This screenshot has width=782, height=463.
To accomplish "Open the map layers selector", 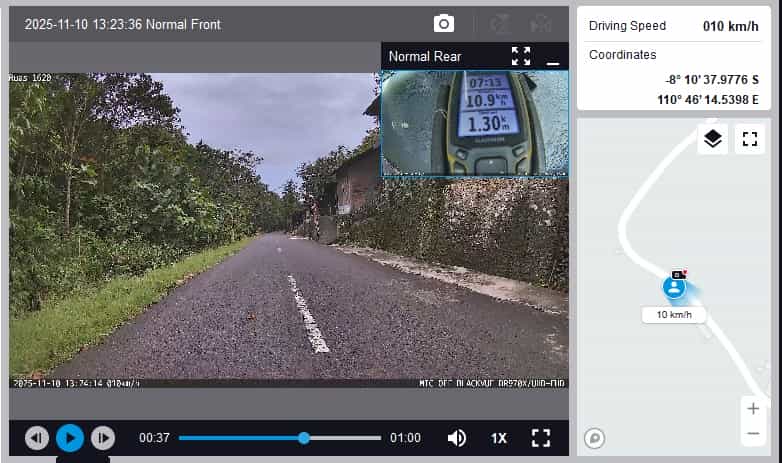I will click(712, 139).
